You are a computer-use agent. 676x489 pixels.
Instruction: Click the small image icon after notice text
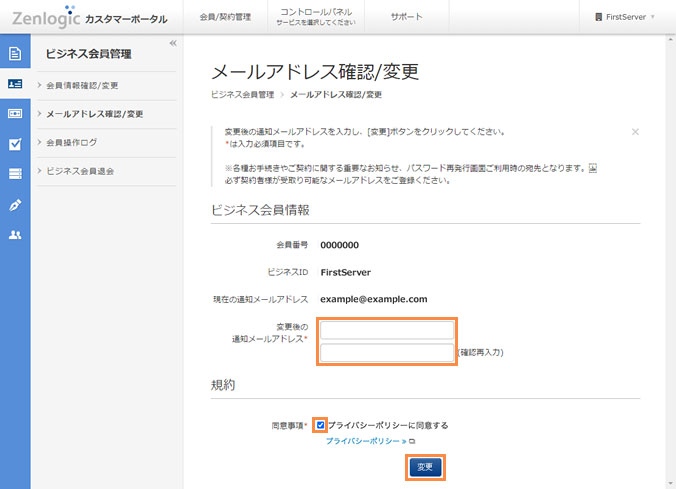coord(592,168)
